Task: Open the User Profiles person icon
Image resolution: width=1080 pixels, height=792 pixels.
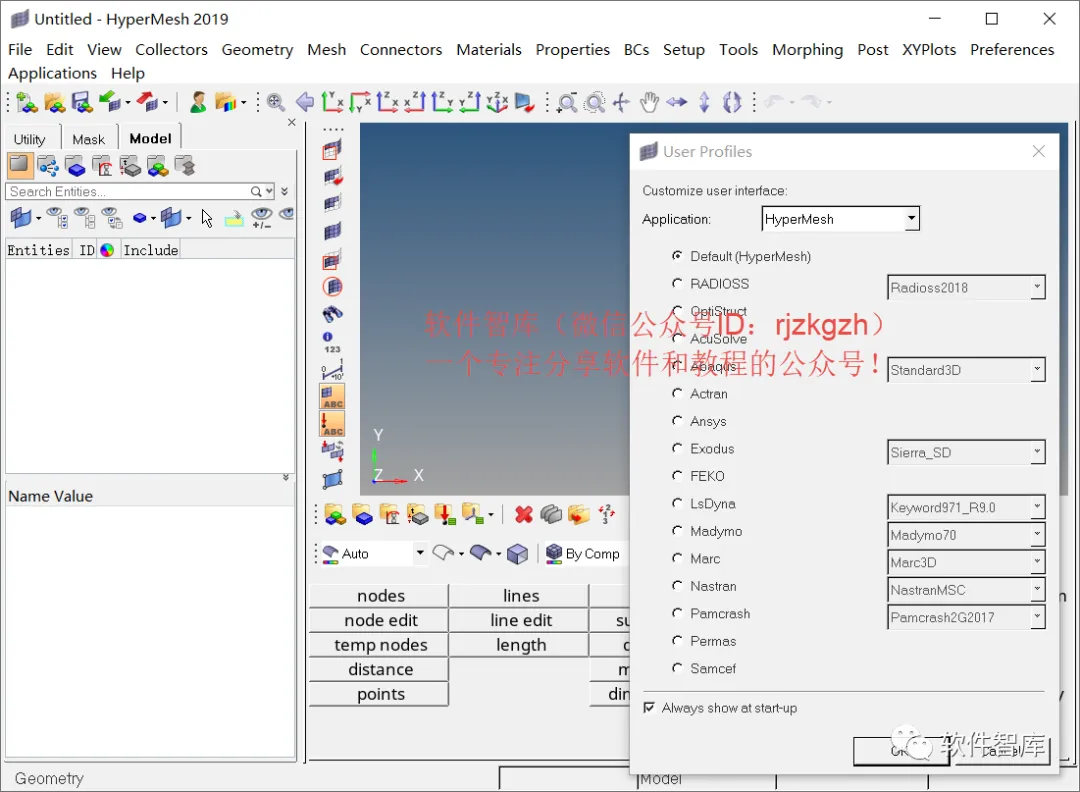Action: coord(198,103)
